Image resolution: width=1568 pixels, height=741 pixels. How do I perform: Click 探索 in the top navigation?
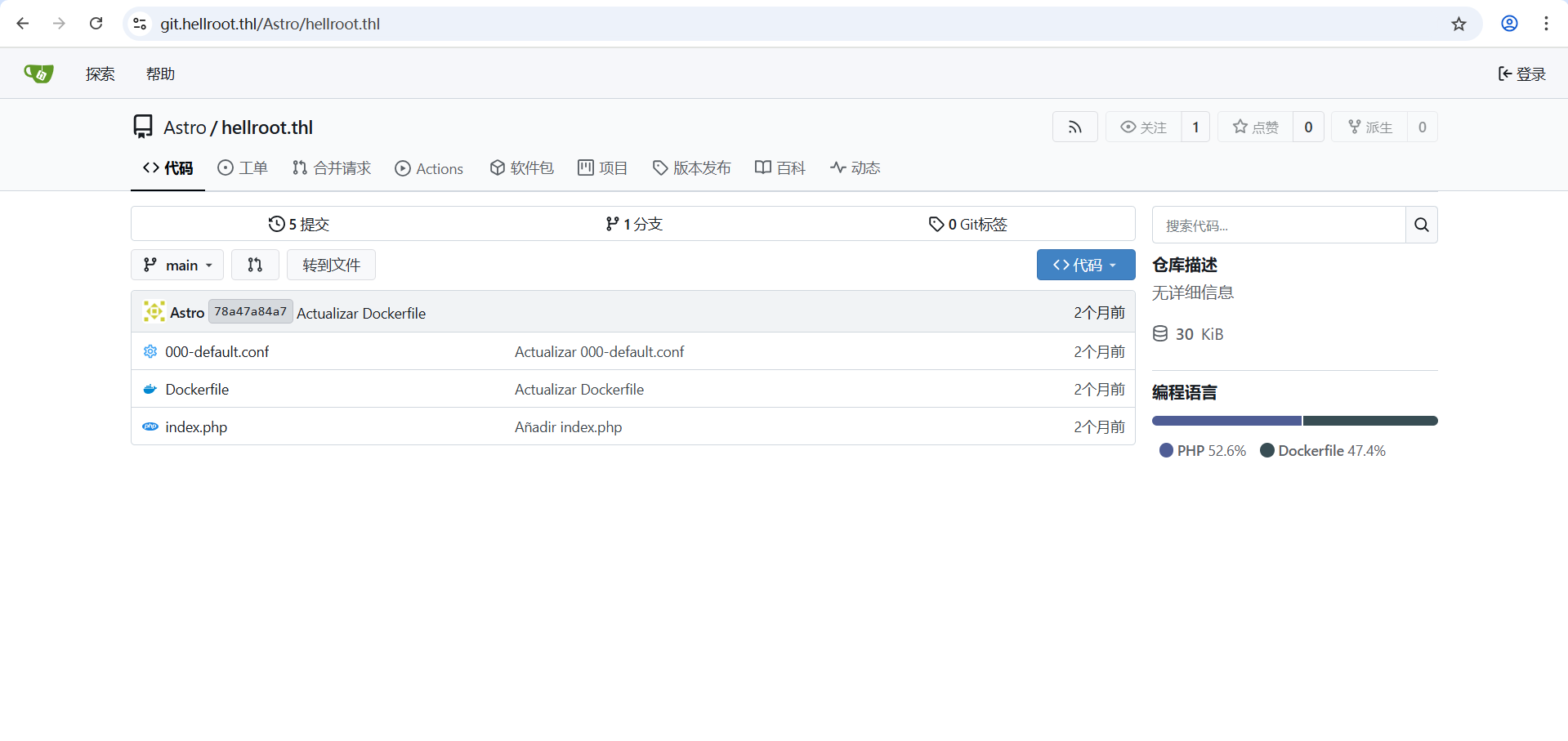[101, 74]
